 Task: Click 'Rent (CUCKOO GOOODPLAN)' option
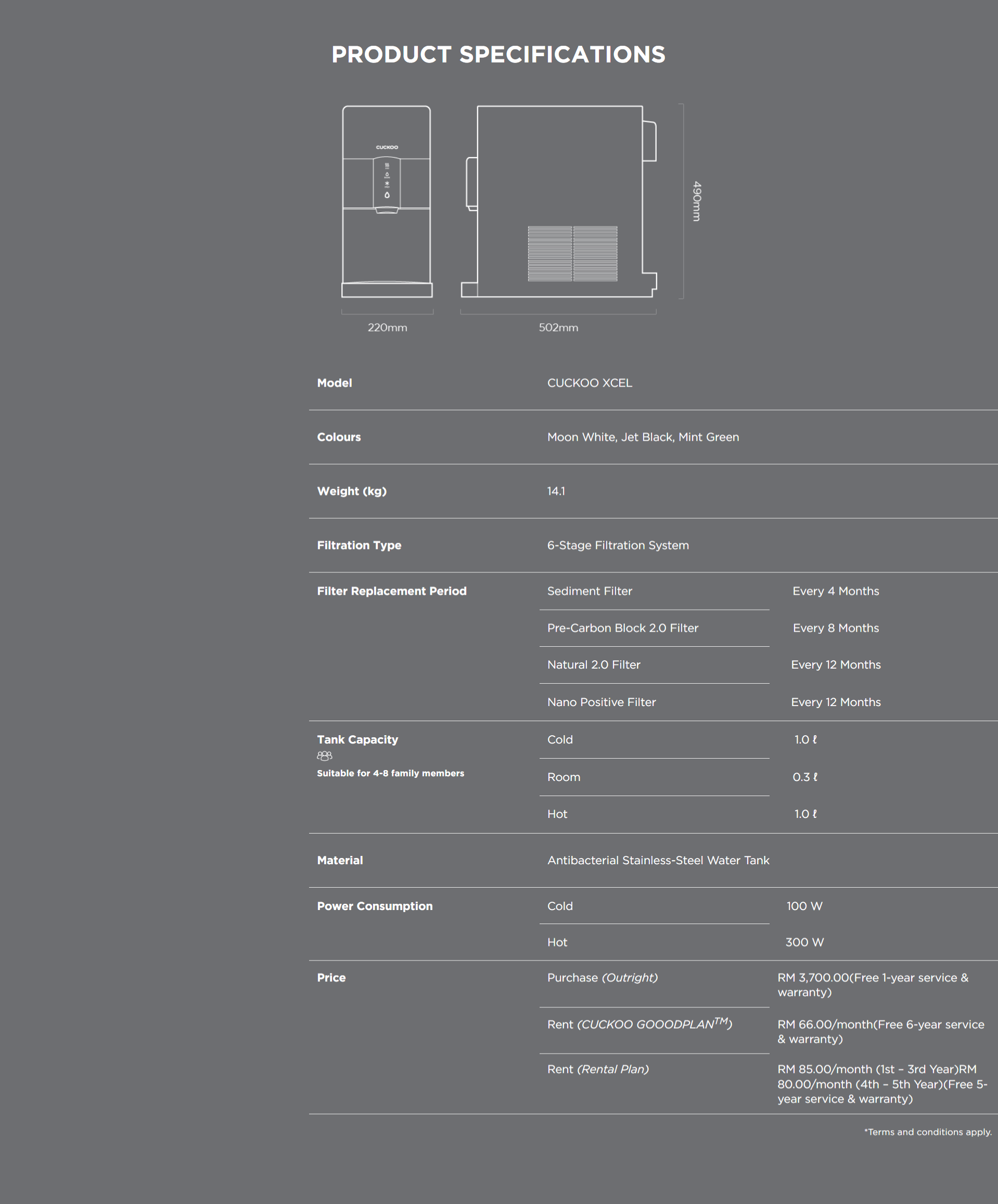[639, 1023]
